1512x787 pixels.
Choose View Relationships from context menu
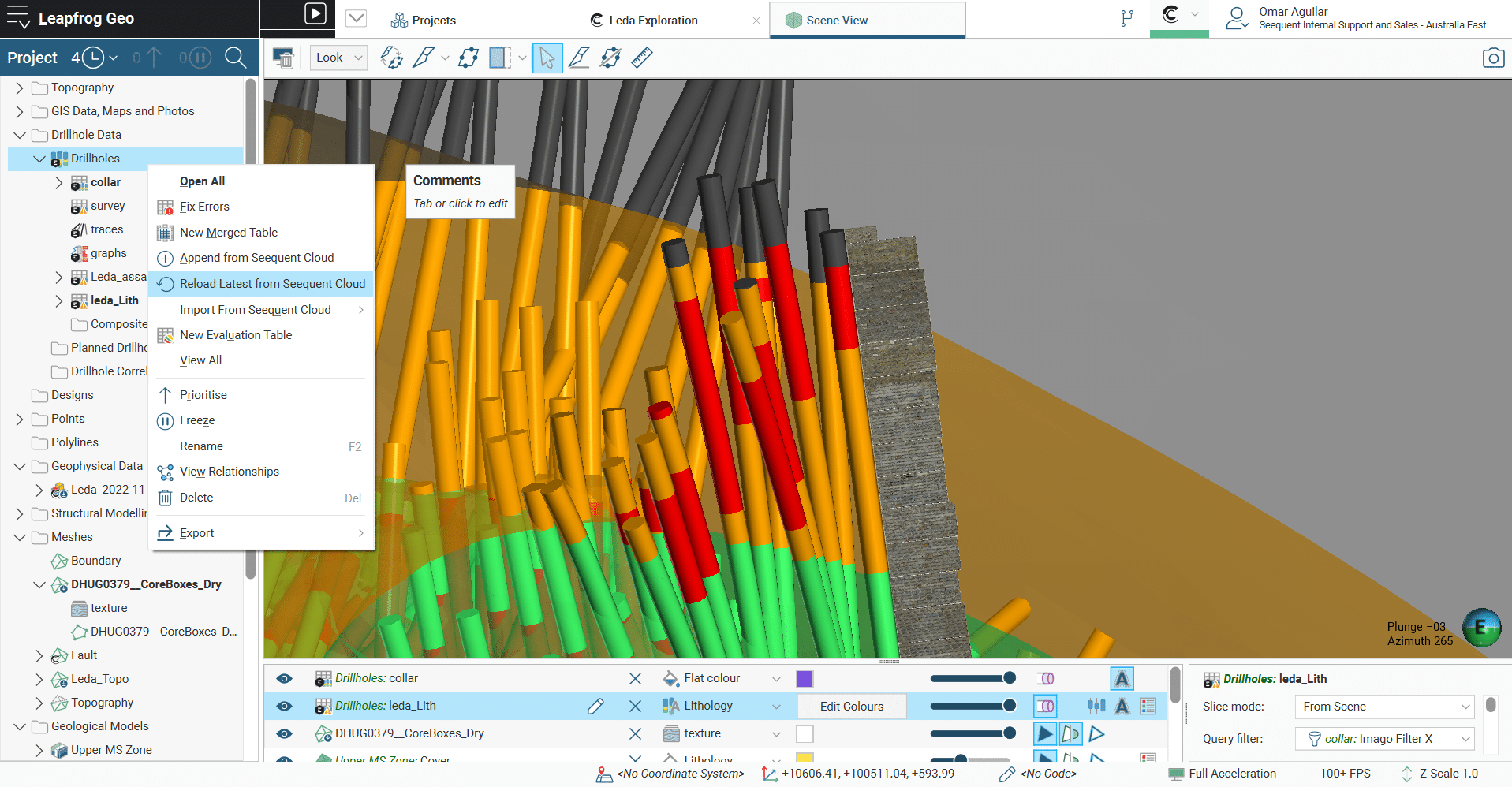(230, 472)
